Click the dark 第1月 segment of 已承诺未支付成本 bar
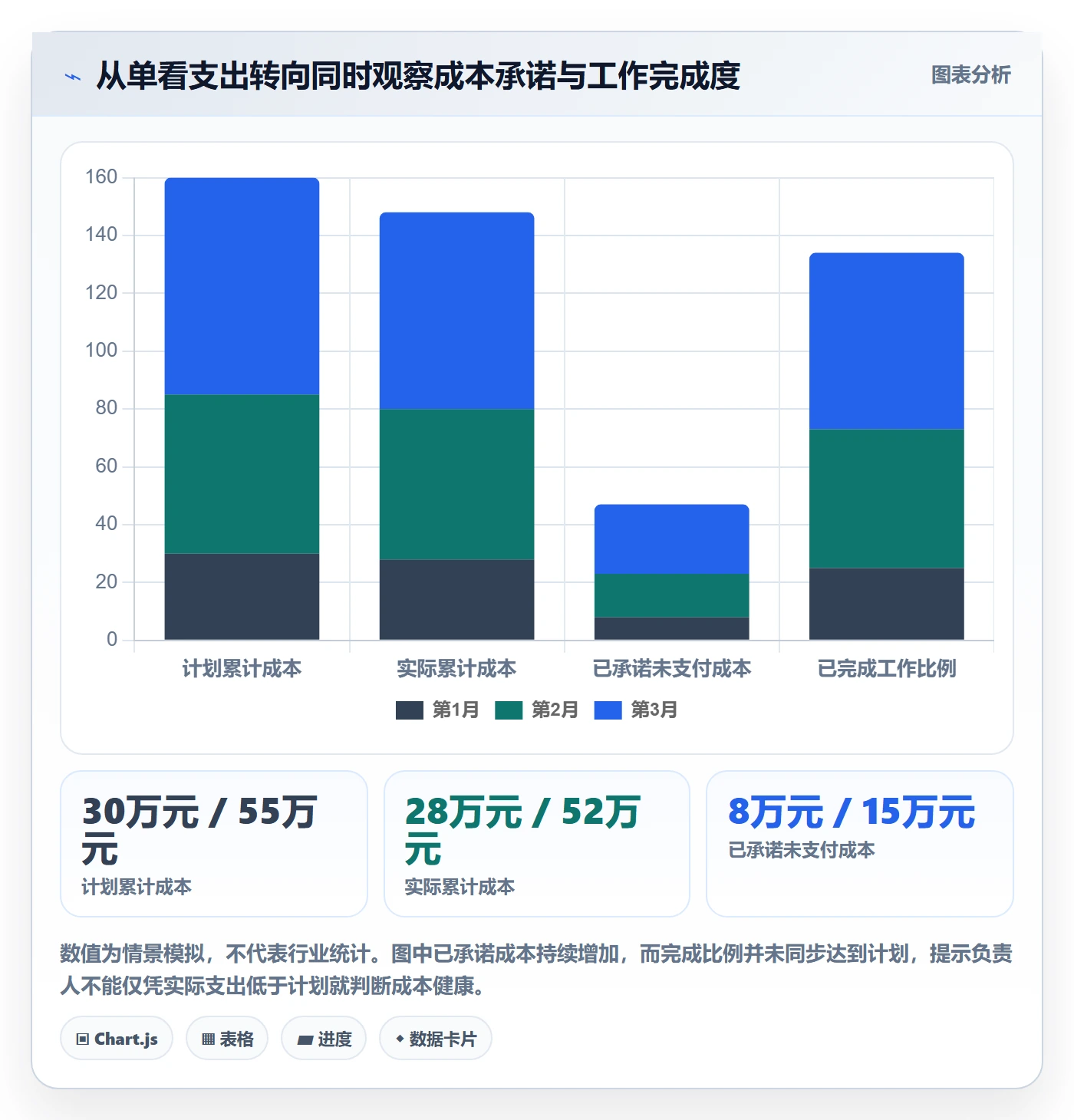 click(x=672, y=628)
